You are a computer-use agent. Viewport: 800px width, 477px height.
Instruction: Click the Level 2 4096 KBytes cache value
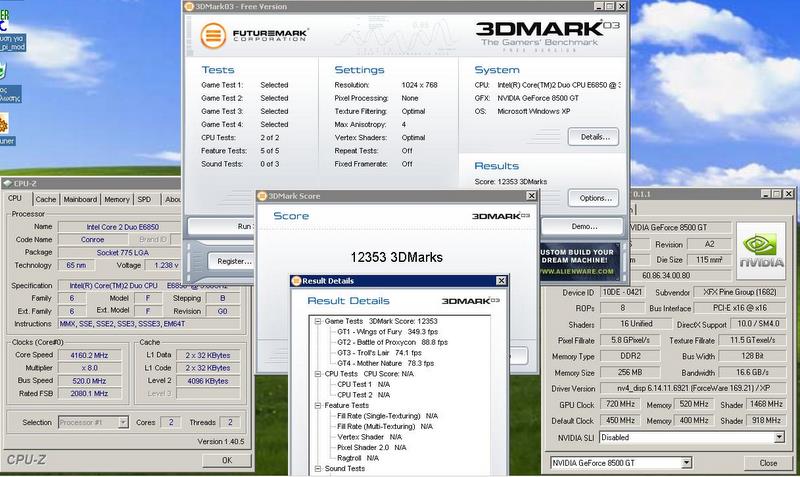(x=208, y=381)
